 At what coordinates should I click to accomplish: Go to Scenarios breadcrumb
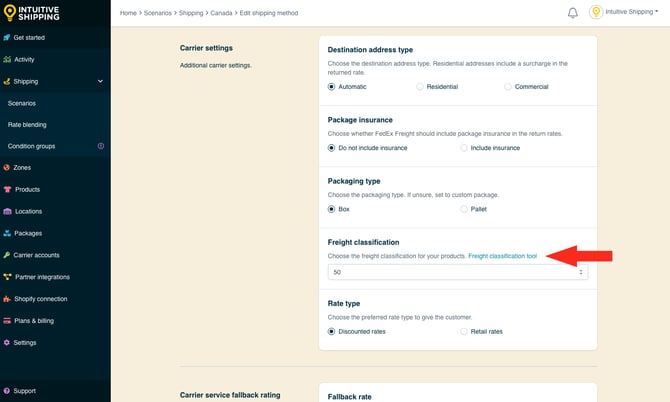pos(158,13)
